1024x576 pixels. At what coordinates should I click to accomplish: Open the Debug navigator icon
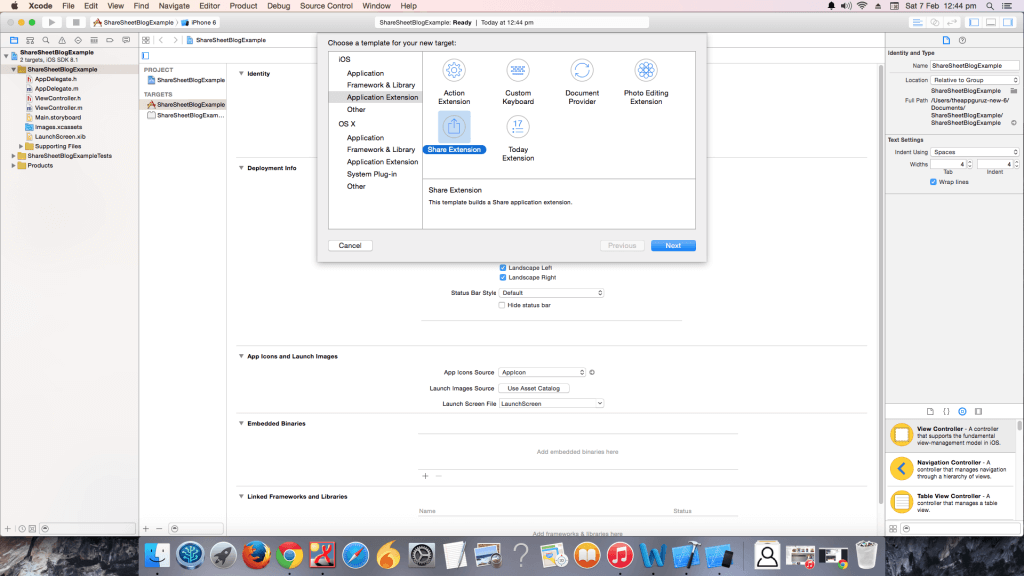point(94,40)
